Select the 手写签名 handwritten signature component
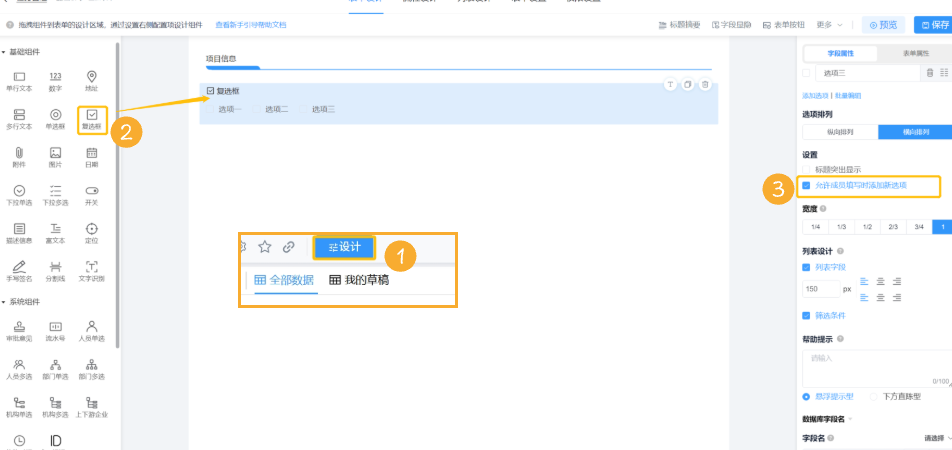 click(x=19, y=272)
